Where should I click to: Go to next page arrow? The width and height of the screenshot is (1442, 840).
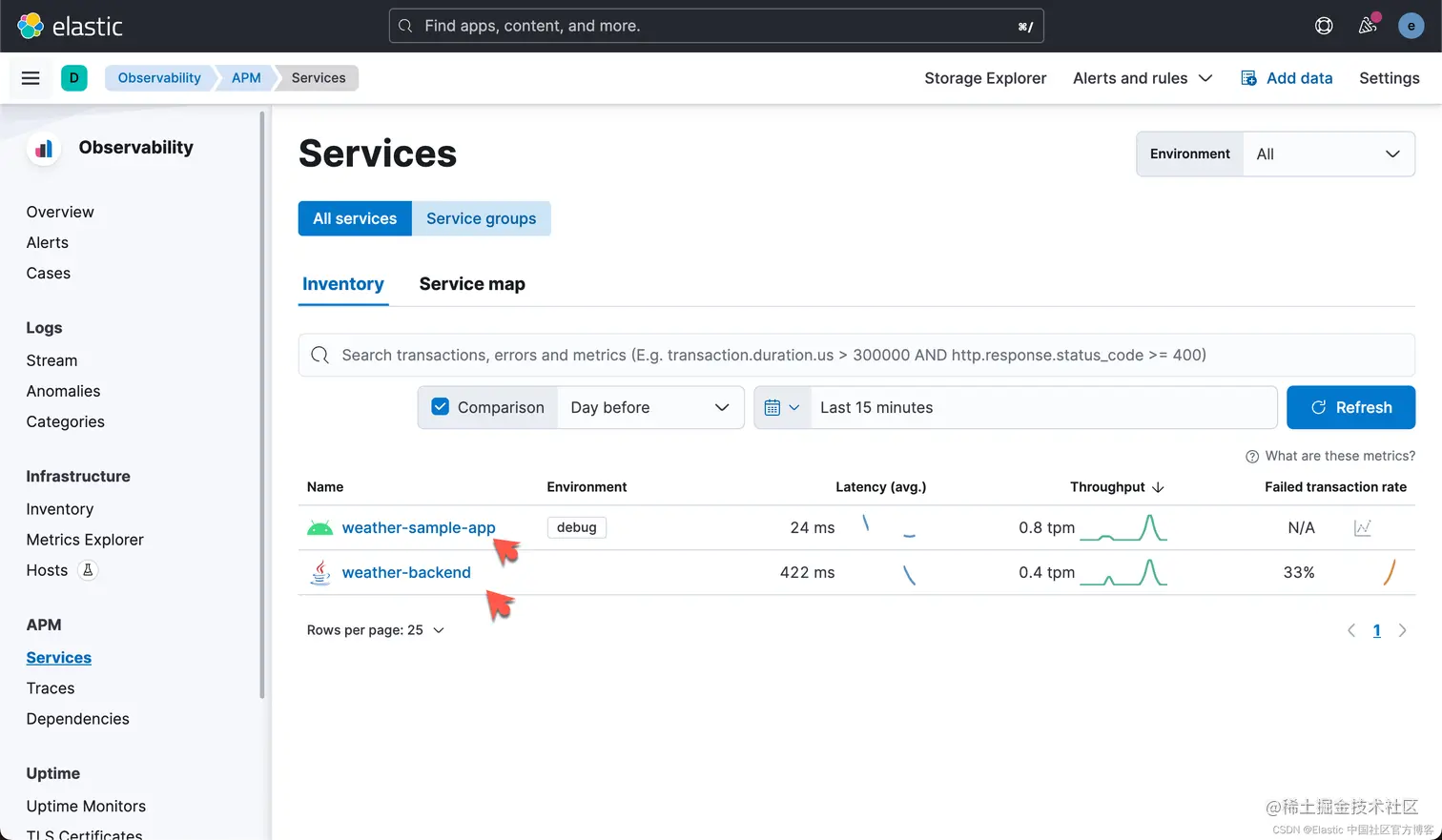point(1402,630)
